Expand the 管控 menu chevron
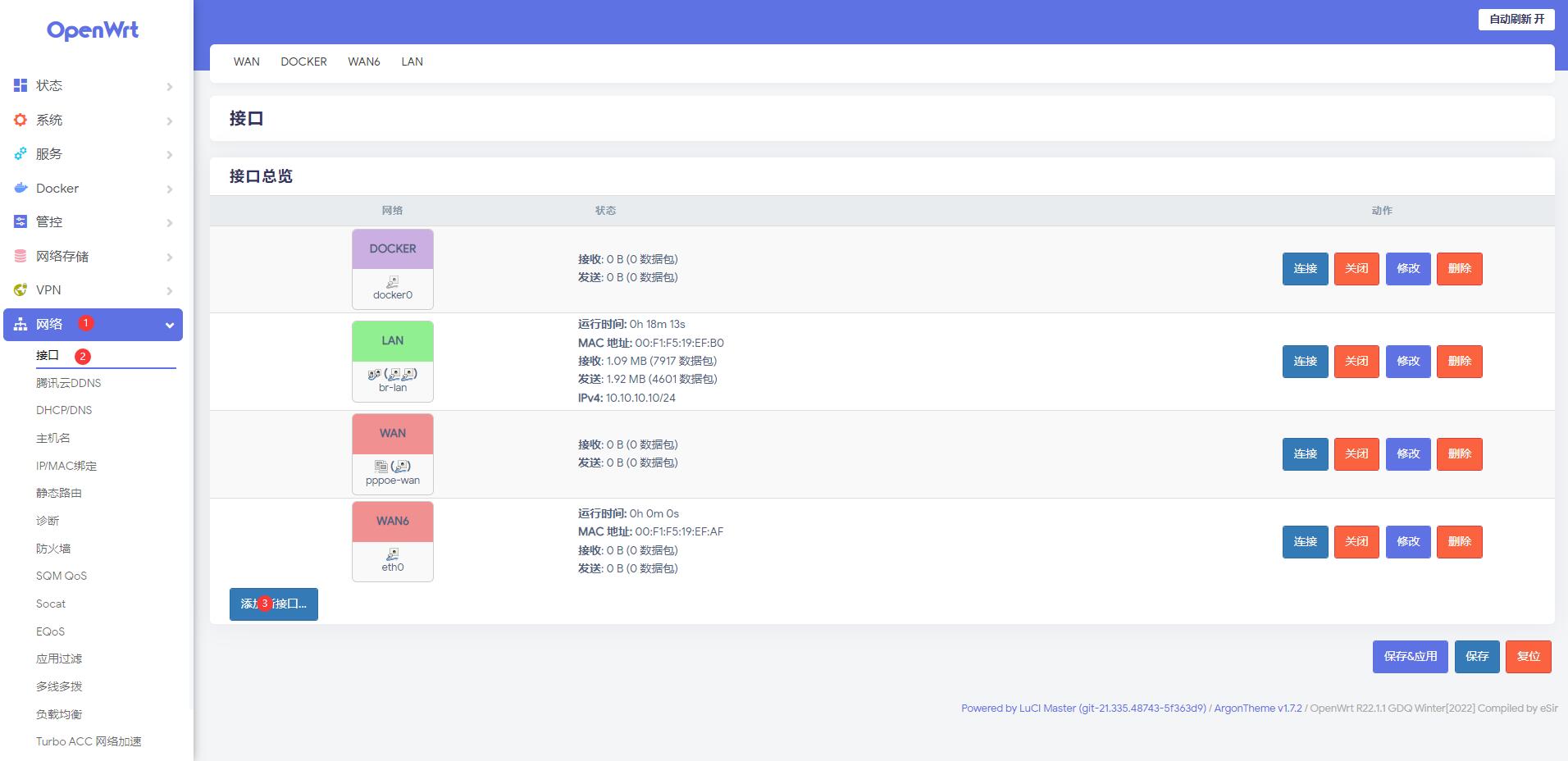 (170, 222)
